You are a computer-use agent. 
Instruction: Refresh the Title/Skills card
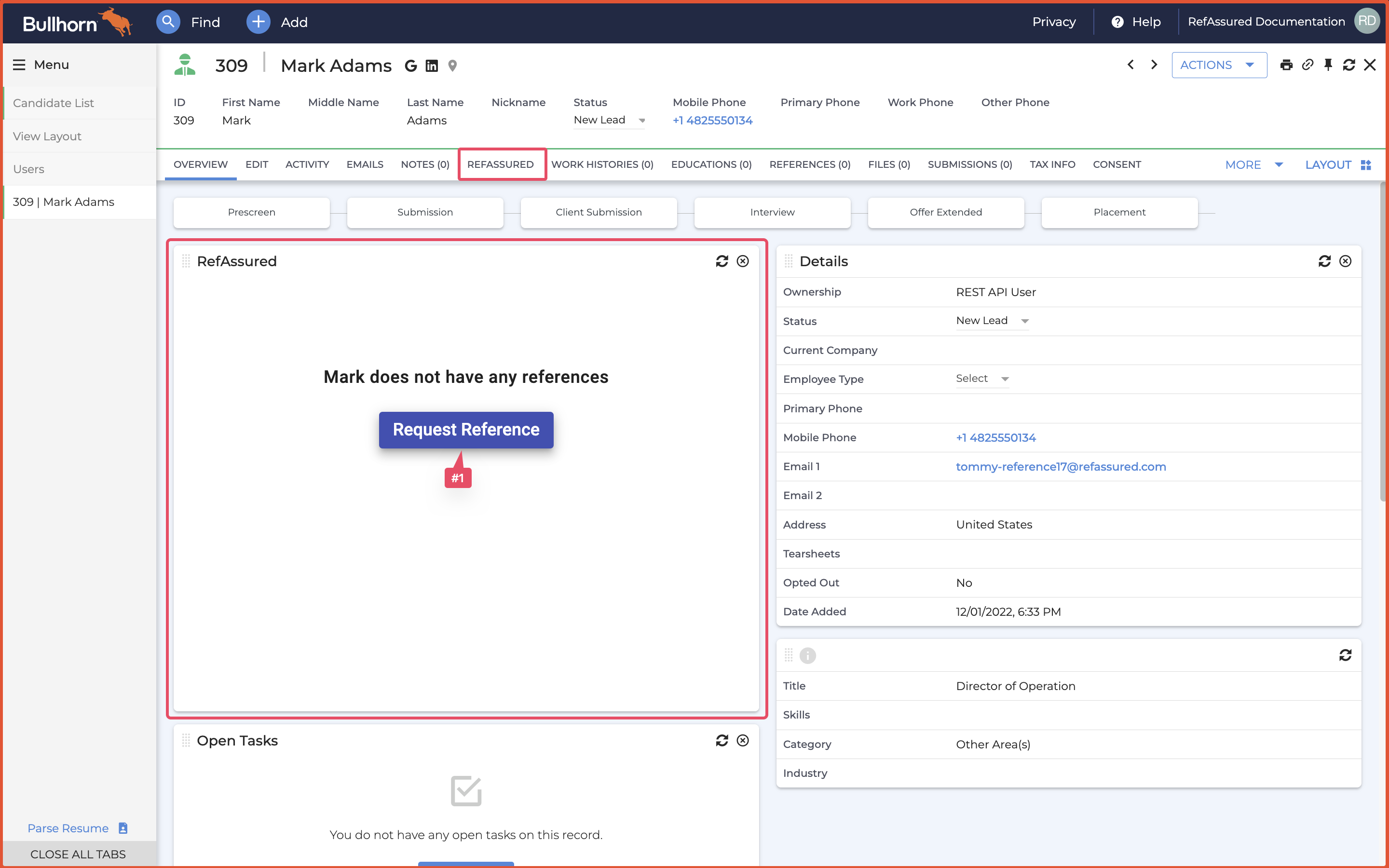[1346, 655]
